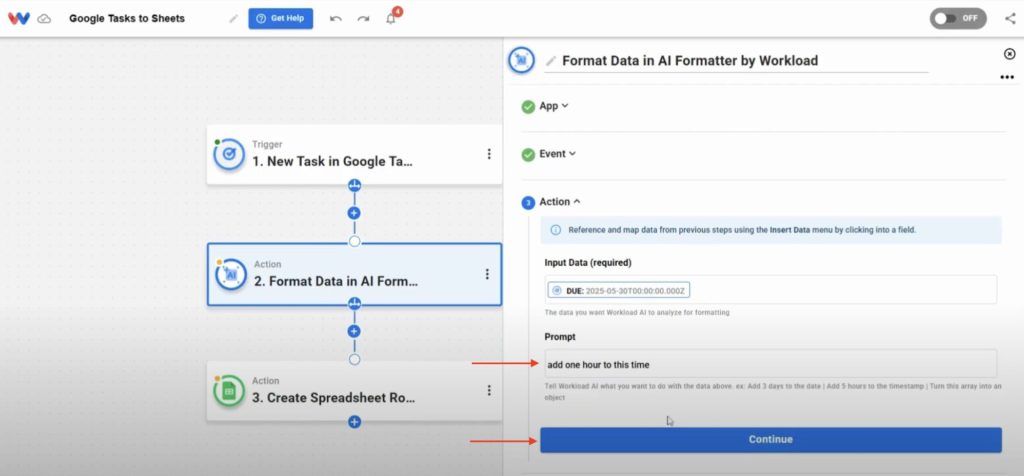The width and height of the screenshot is (1024, 476).
Task: Select the DUE date data pill
Action: pyautogui.click(x=618, y=290)
